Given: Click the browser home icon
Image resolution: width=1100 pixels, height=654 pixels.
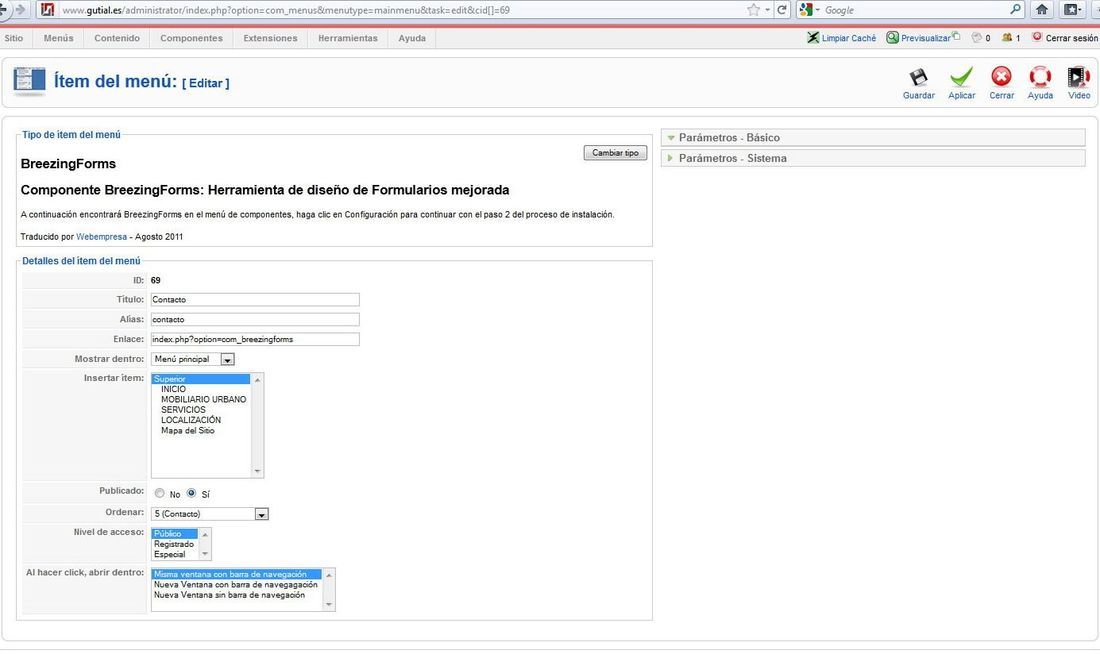Looking at the screenshot, I should (1042, 10).
